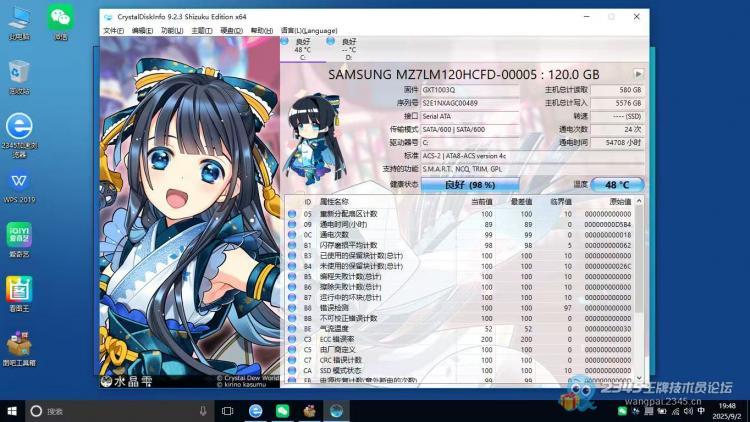
Task: Open the WPS 2019 desktop icon
Action: click(x=20, y=187)
